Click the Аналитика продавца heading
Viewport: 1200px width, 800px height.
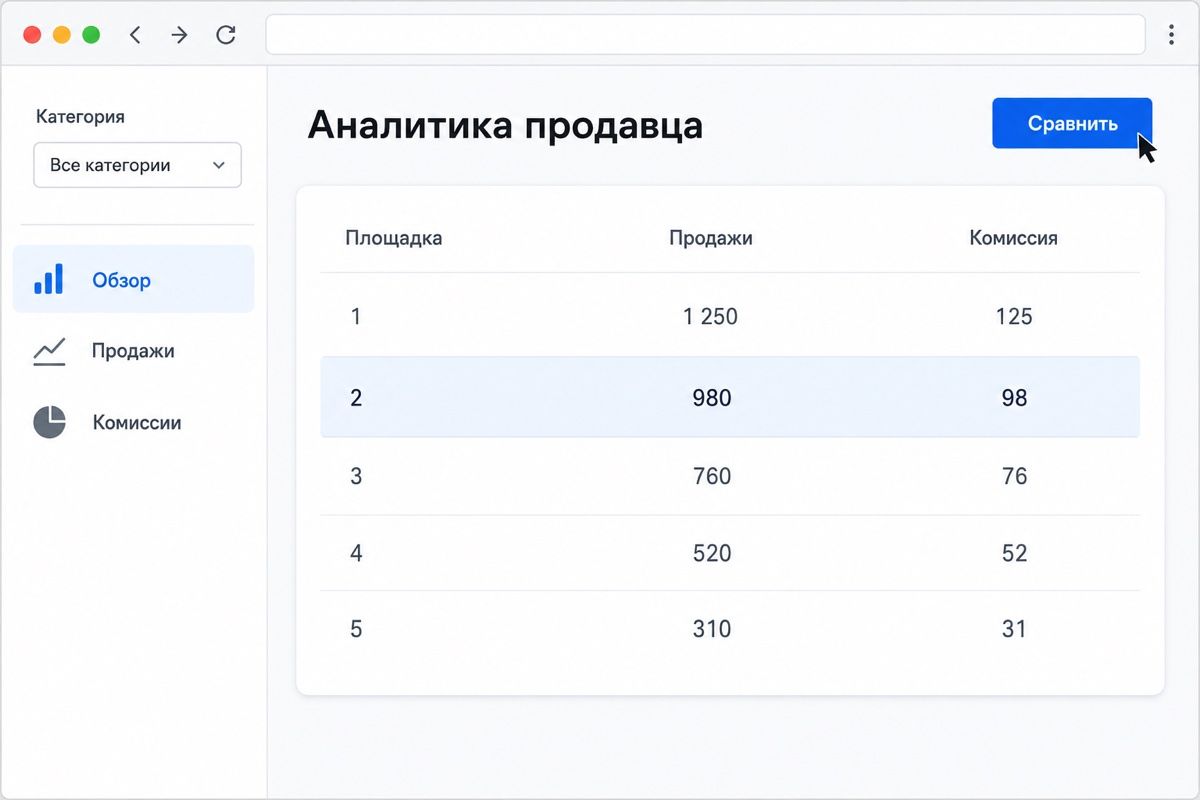[505, 126]
